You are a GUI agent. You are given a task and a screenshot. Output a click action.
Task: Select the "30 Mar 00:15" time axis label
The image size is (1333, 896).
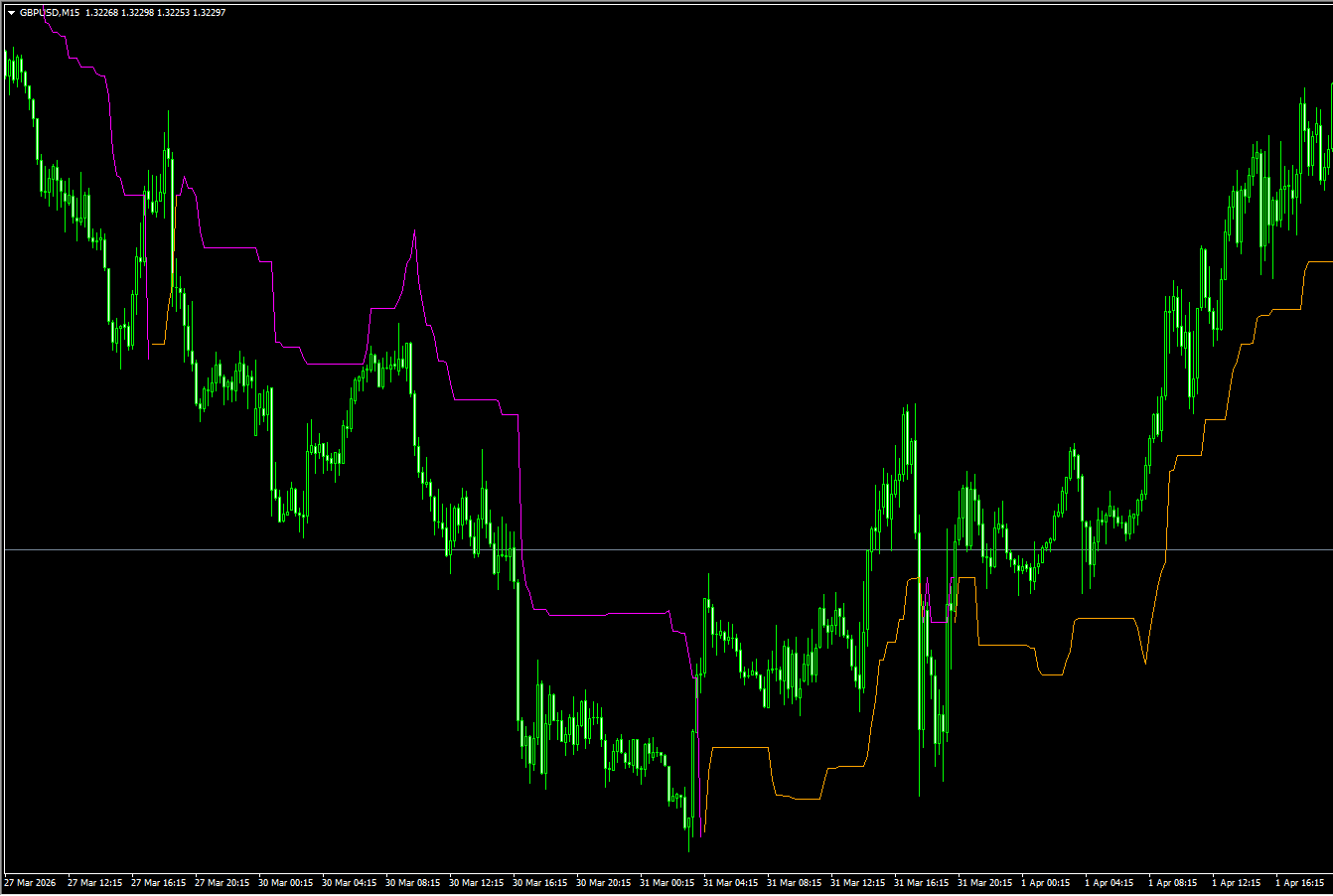(x=286, y=882)
